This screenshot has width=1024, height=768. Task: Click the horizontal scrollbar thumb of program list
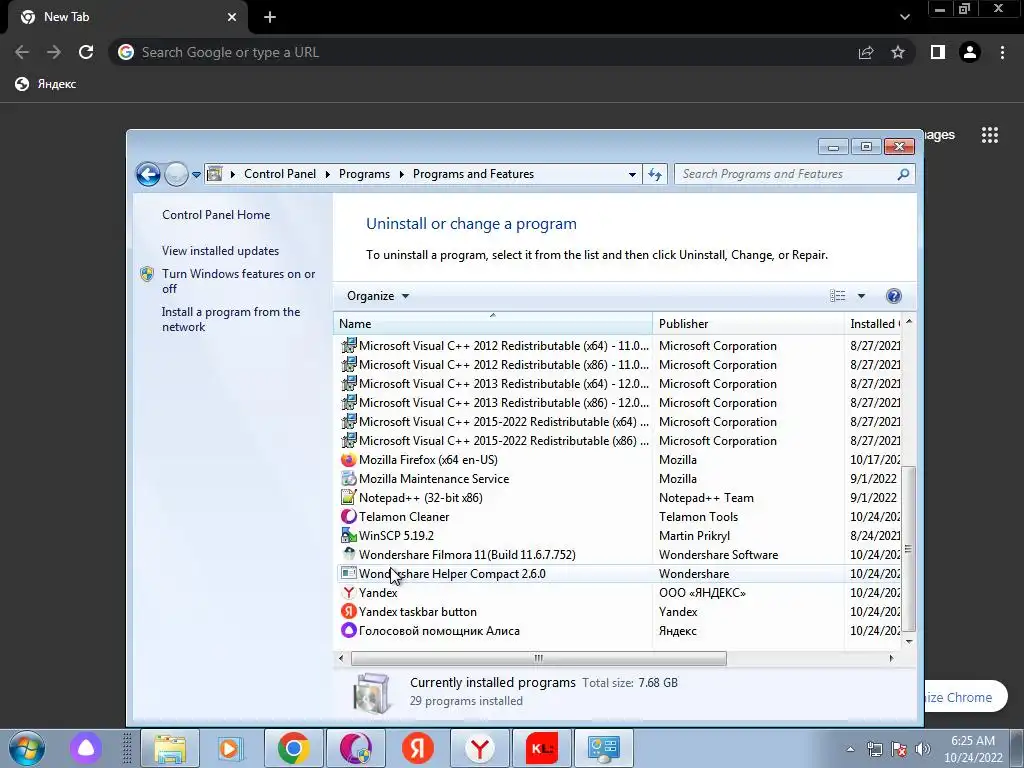pyautogui.click(x=539, y=658)
